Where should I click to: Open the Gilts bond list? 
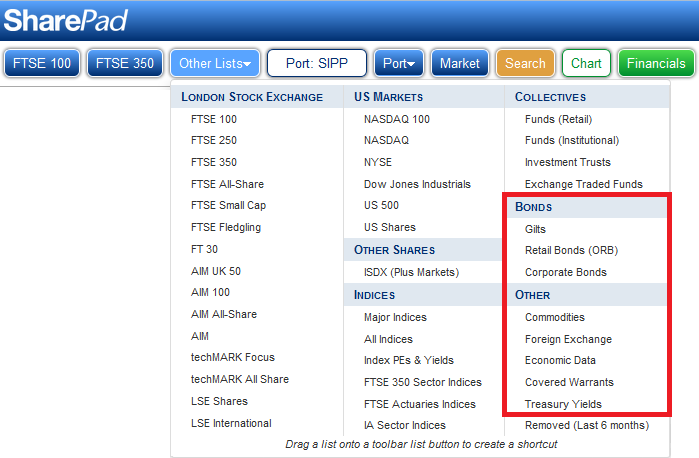coord(535,229)
